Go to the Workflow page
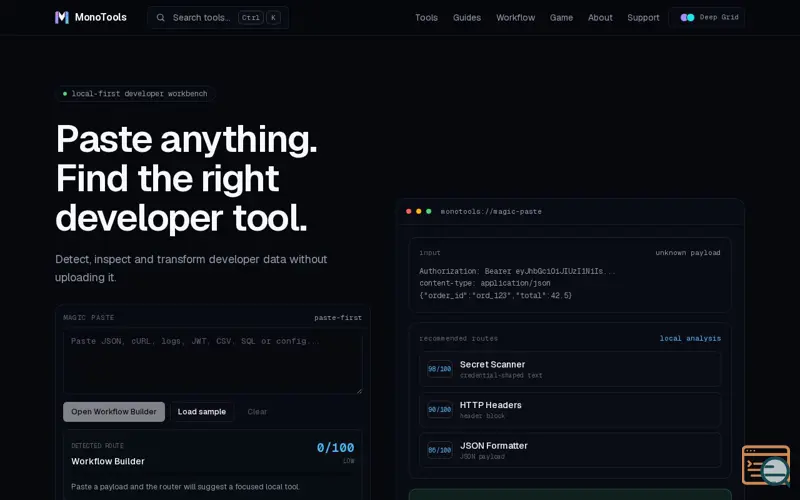 coord(515,17)
